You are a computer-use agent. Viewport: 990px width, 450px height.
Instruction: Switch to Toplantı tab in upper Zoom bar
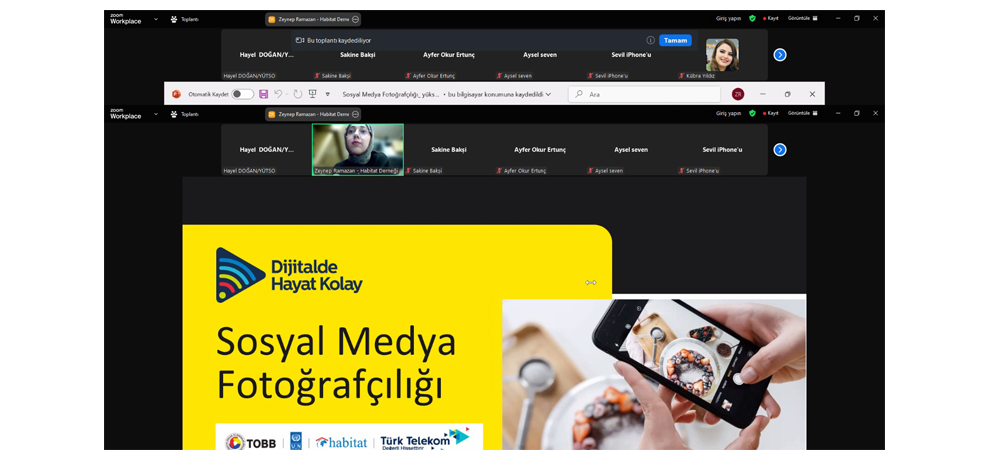pos(184,19)
